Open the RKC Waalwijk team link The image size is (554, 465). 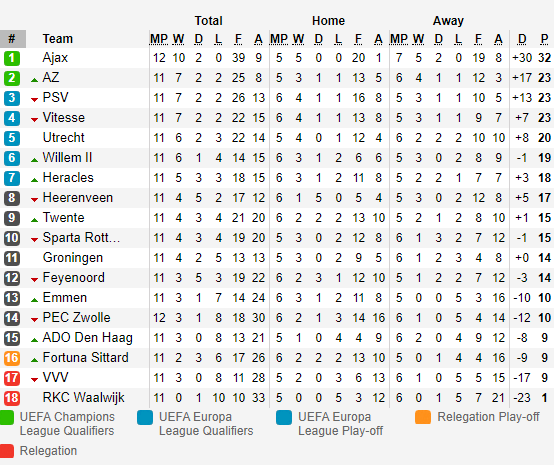pos(83,398)
